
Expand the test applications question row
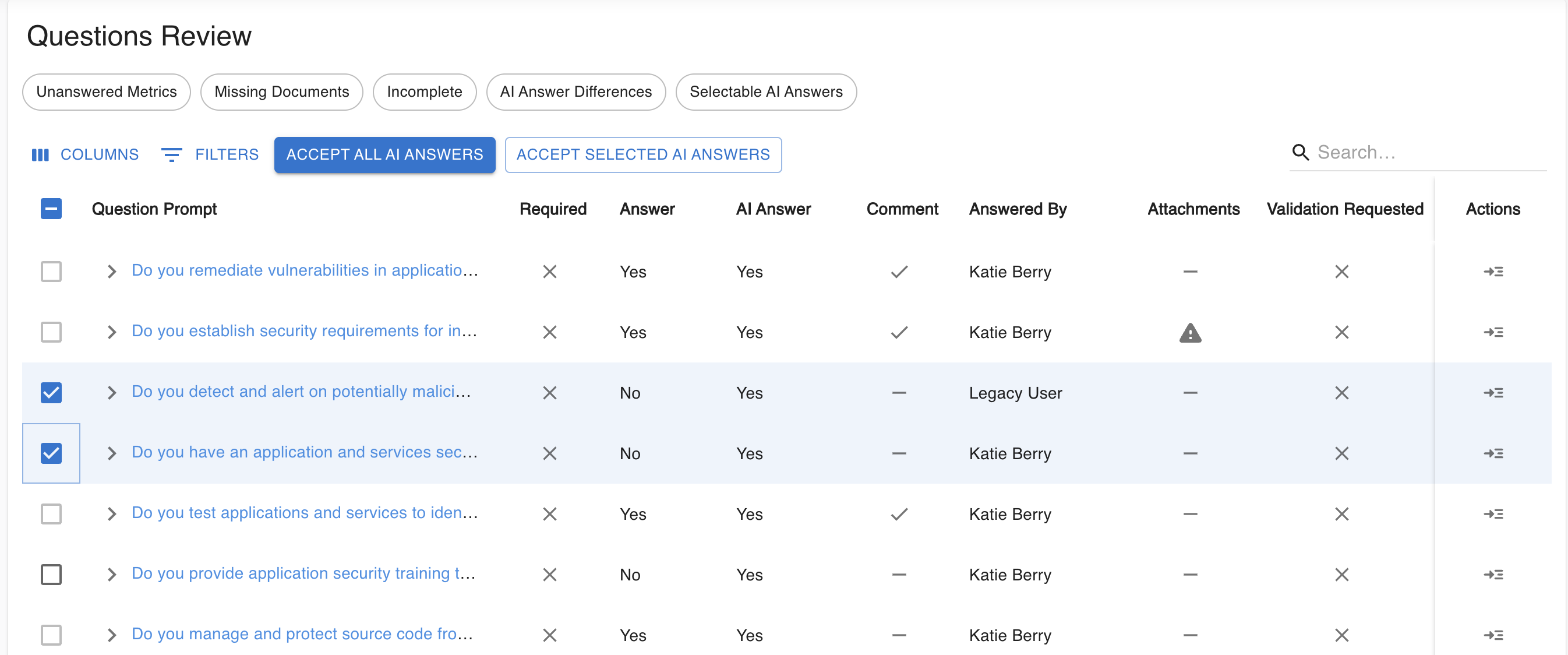[111, 514]
